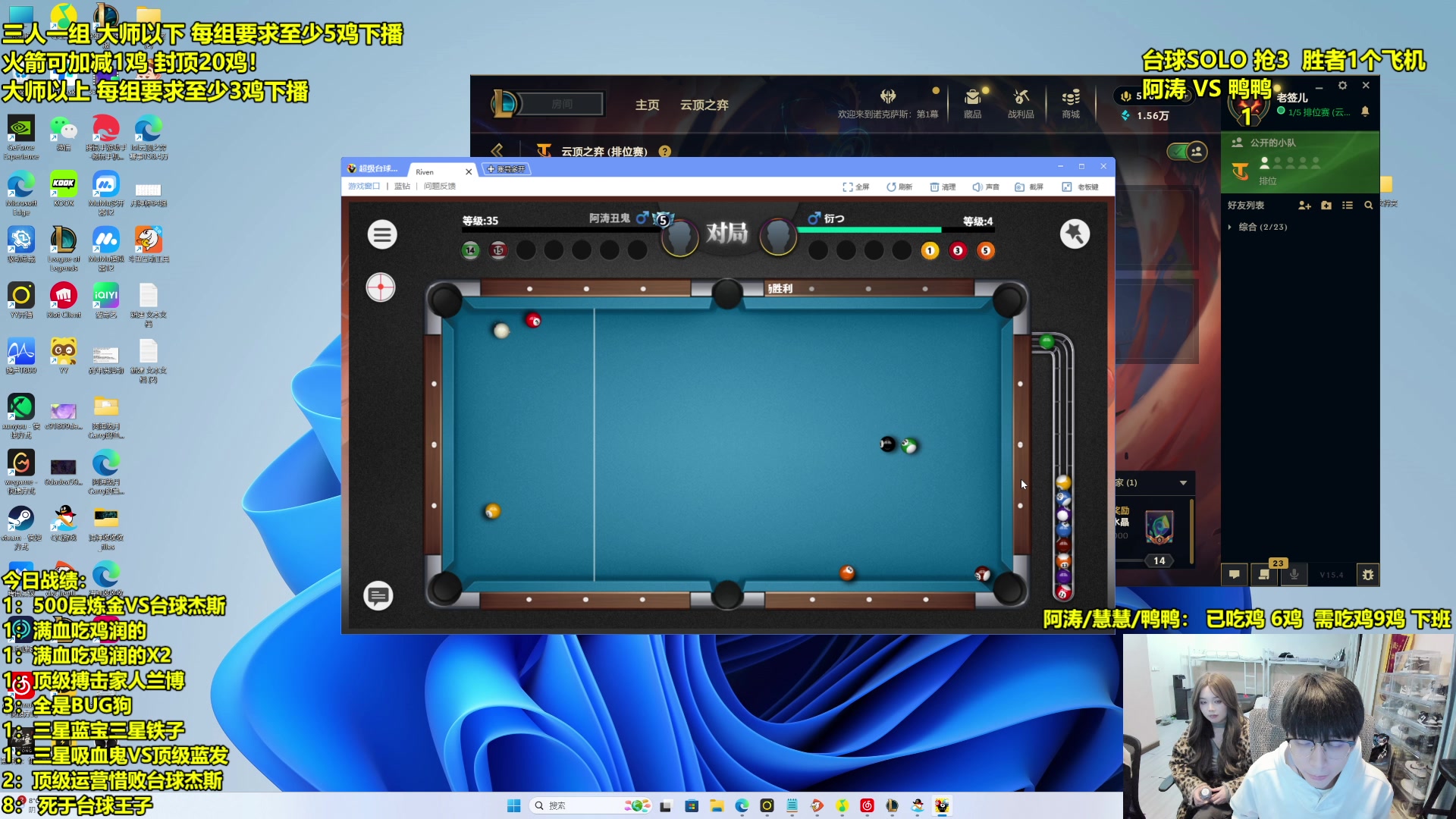This screenshot has width=1456, height=819.
Task: Click player 阿涛丑鬼 avatar portrait
Action: click(x=679, y=237)
